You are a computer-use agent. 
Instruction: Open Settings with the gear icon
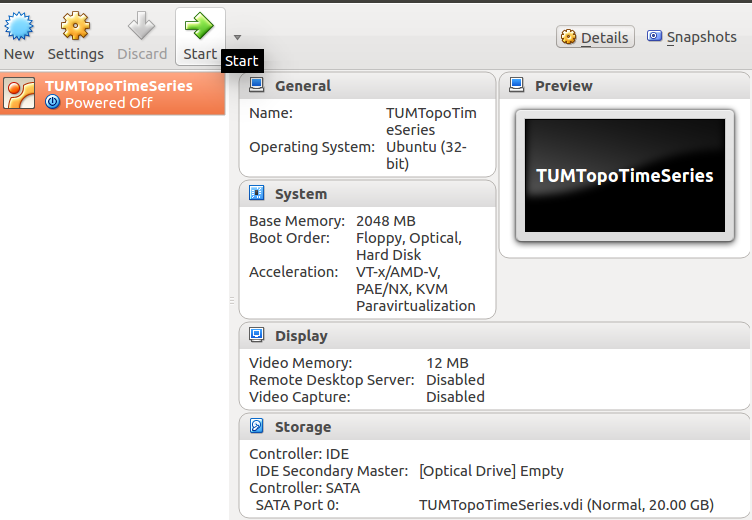(x=75, y=25)
